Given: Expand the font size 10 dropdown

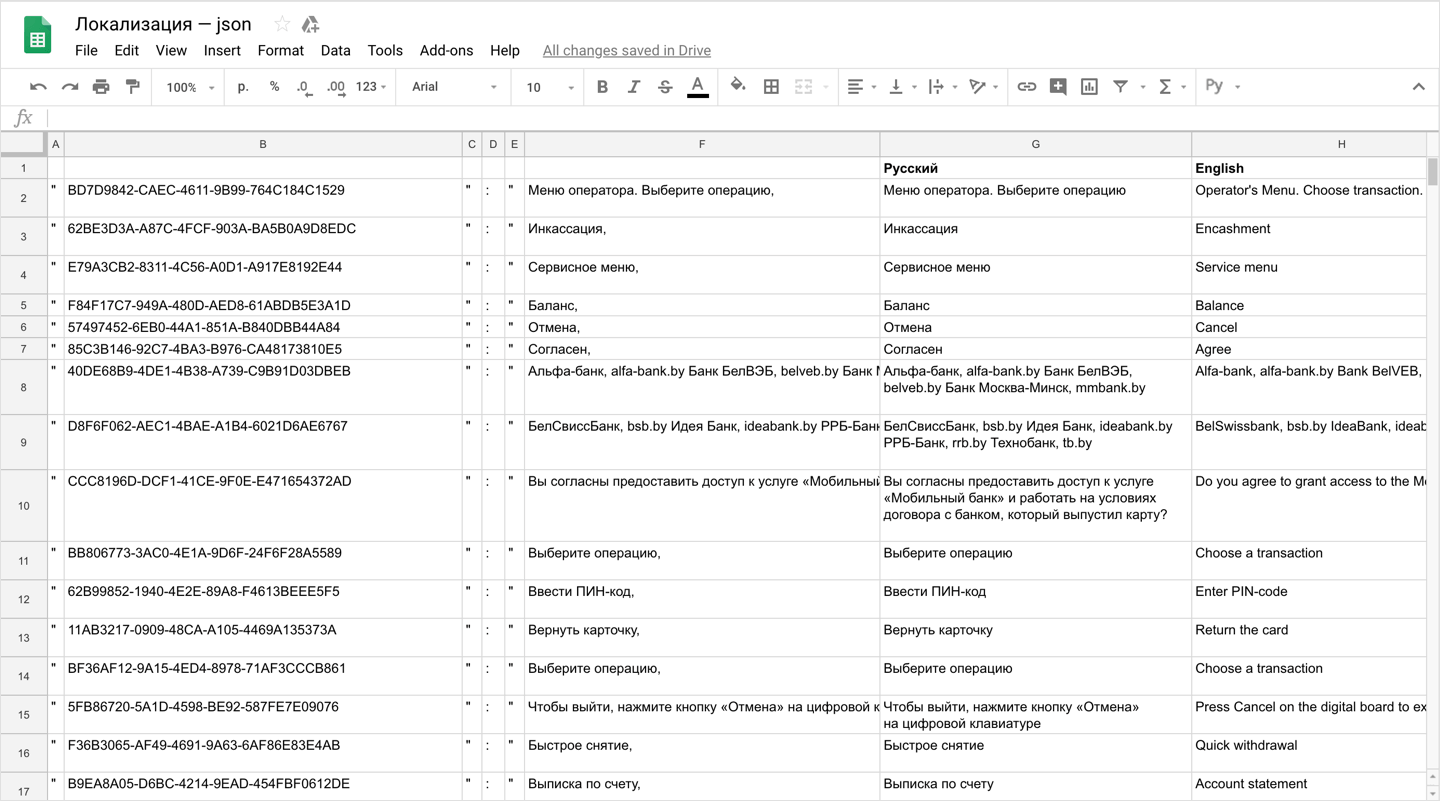Looking at the screenshot, I should (549, 87).
